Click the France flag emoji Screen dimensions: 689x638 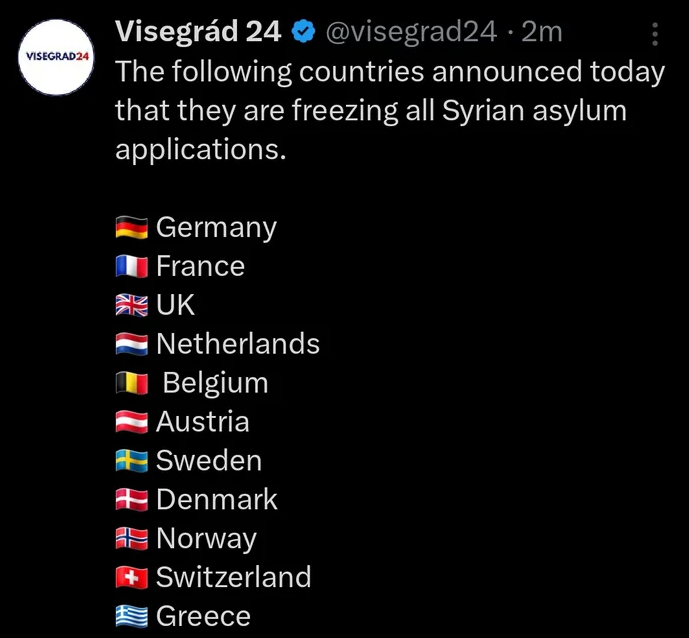click(x=132, y=266)
